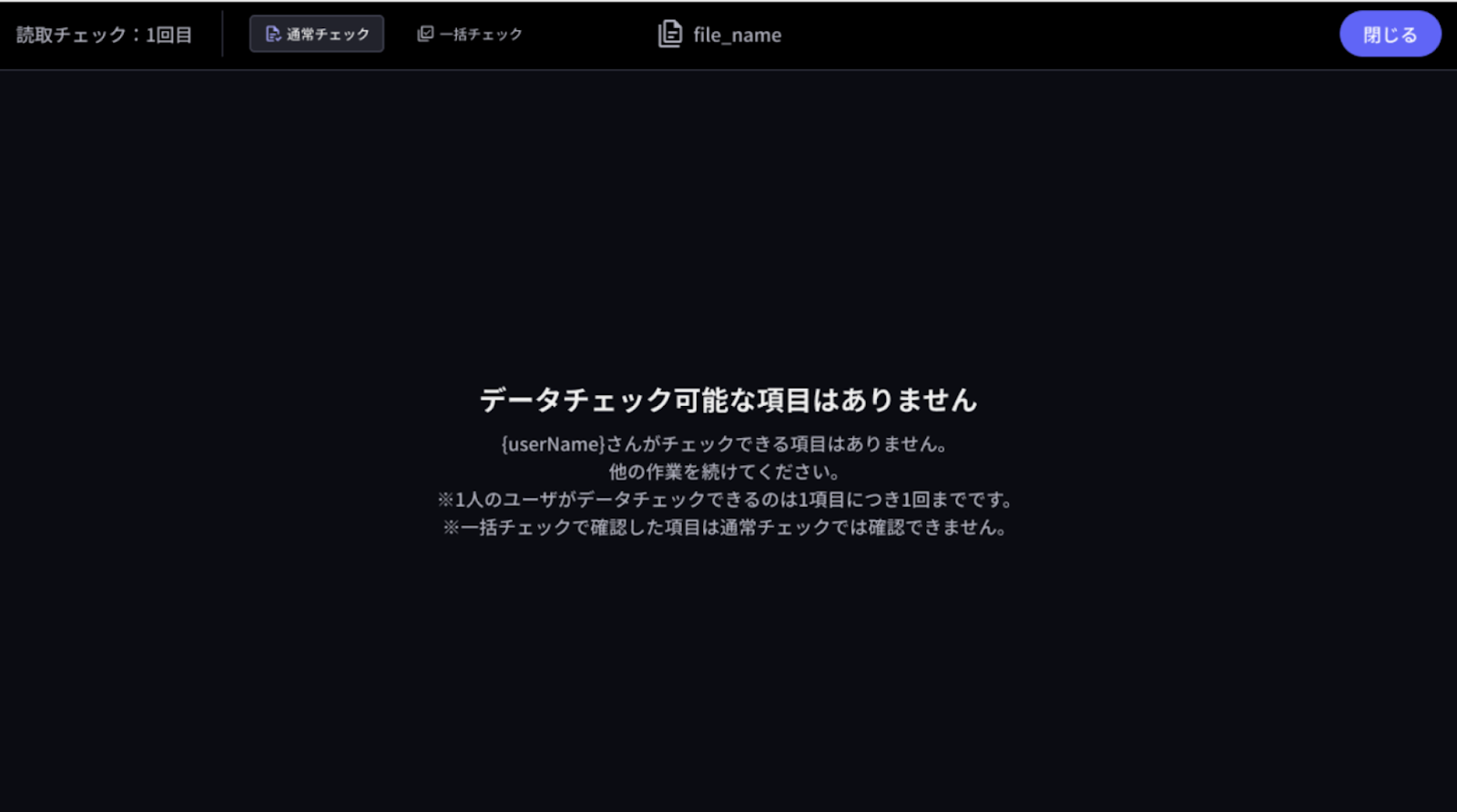This screenshot has width=1457, height=812.
Task: Click the 読取チェック：1回目 title
Action: point(104,36)
